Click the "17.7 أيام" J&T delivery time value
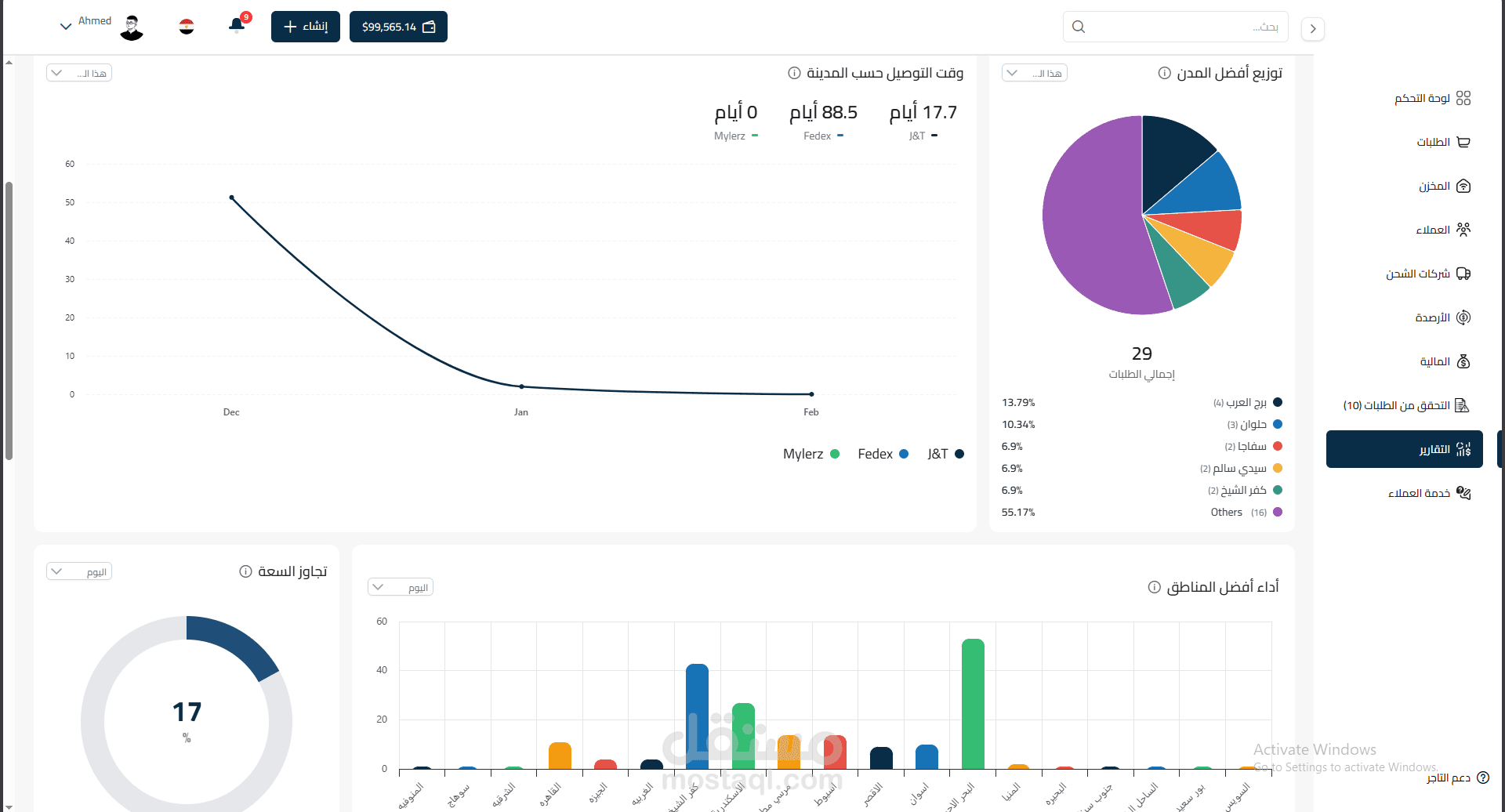1505x812 pixels. pos(923,112)
